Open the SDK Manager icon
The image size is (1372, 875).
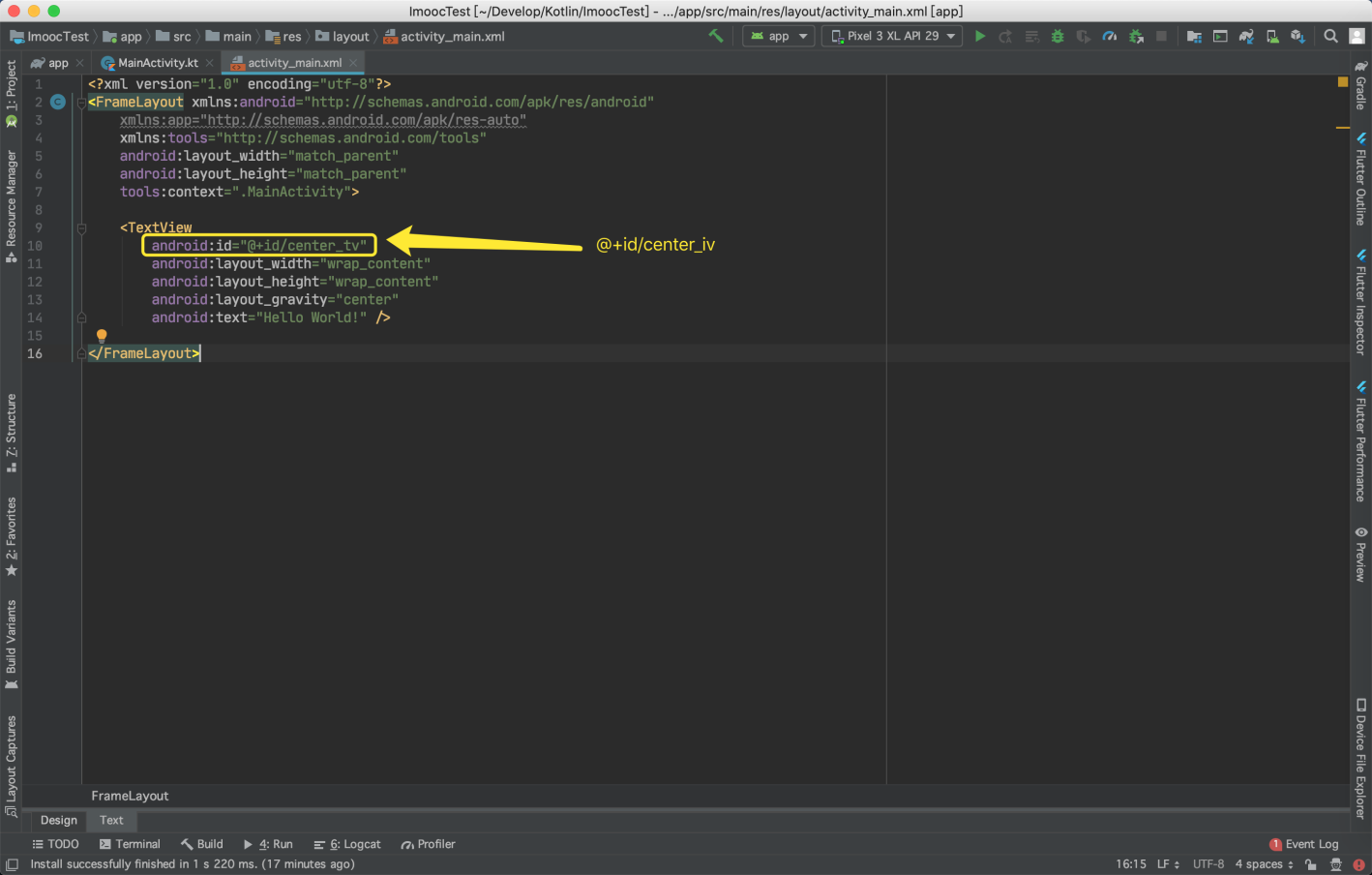click(x=1297, y=36)
